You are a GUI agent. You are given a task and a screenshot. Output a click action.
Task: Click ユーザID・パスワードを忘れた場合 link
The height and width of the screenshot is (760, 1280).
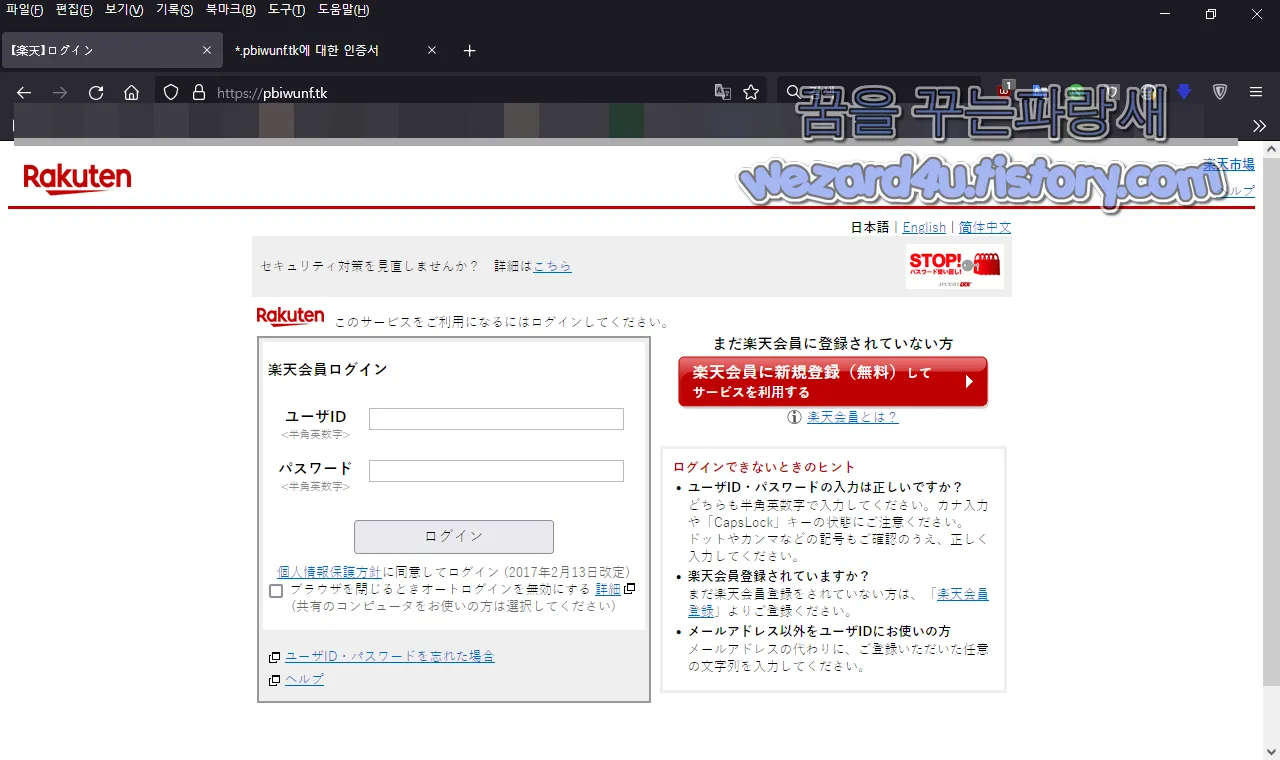(390, 657)
